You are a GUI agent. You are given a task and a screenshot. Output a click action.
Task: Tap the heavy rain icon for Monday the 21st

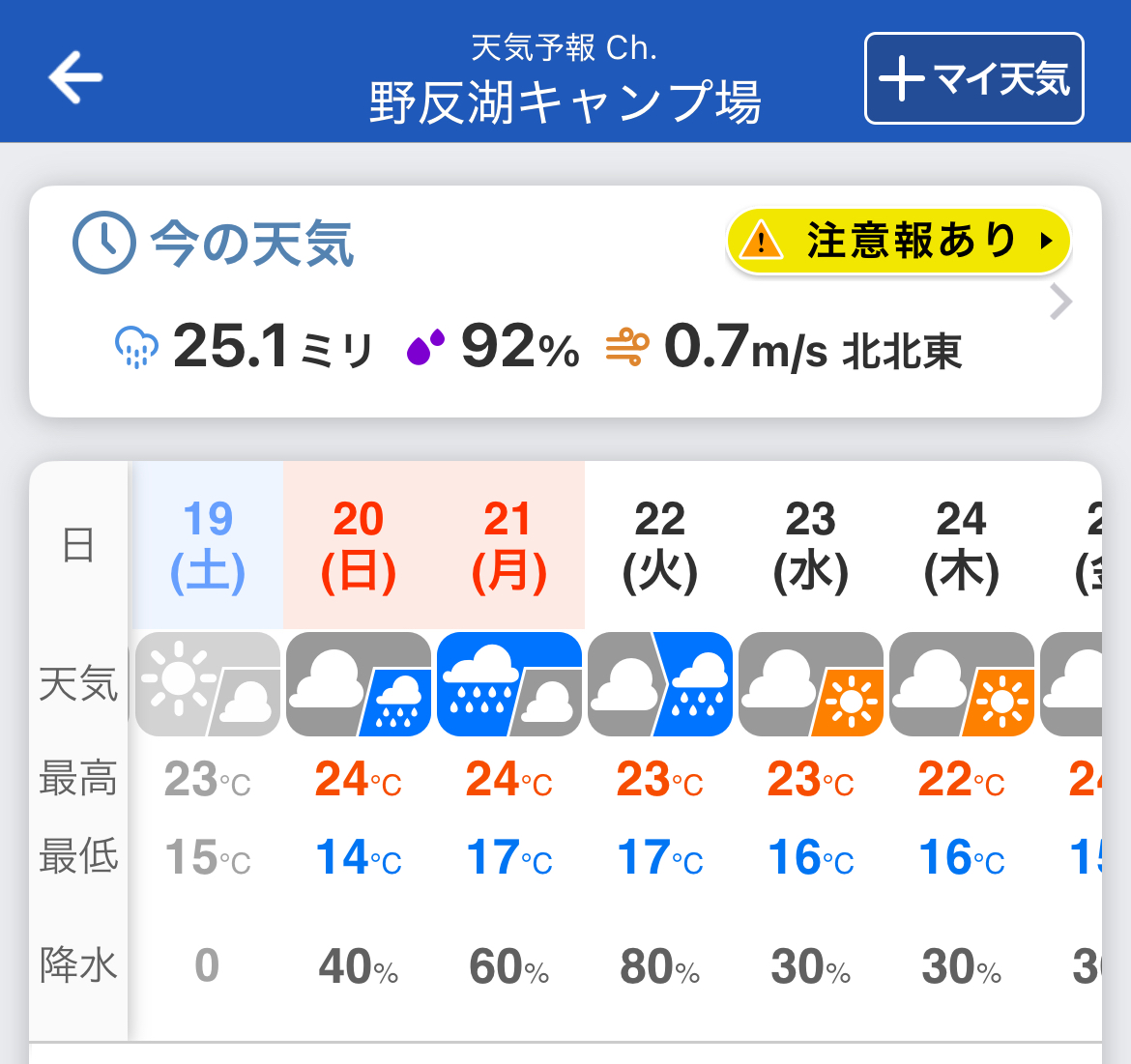click(x=509, y=684)
